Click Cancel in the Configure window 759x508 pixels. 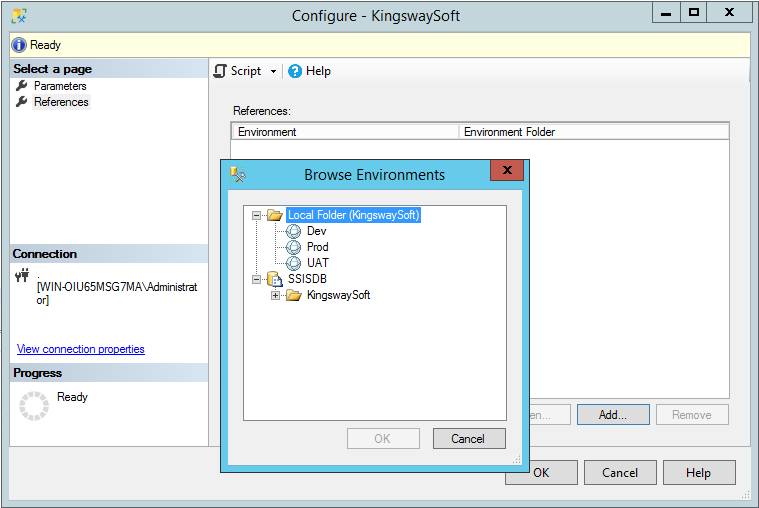[x=620, y=473]
